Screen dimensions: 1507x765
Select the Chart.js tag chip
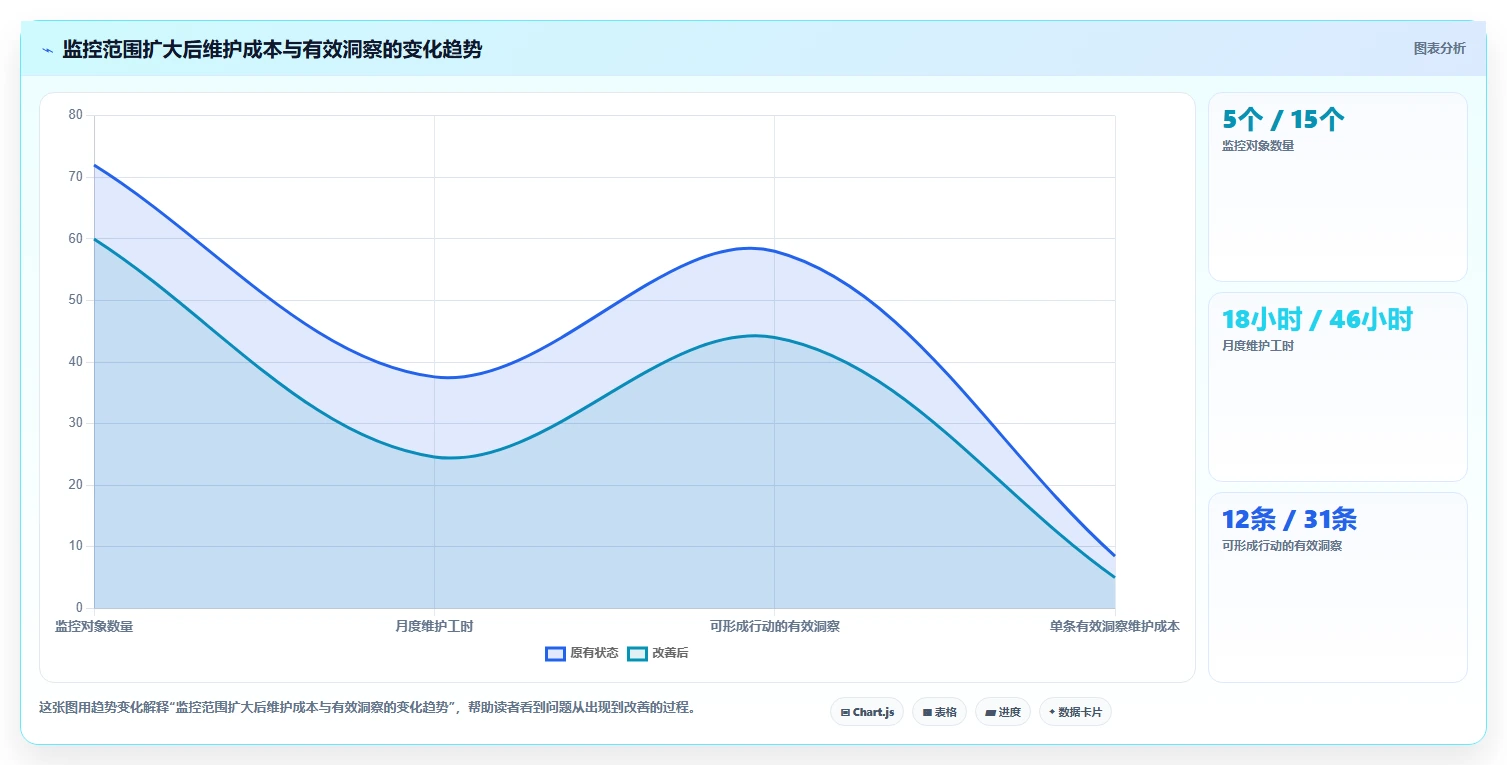coord(867,712)
